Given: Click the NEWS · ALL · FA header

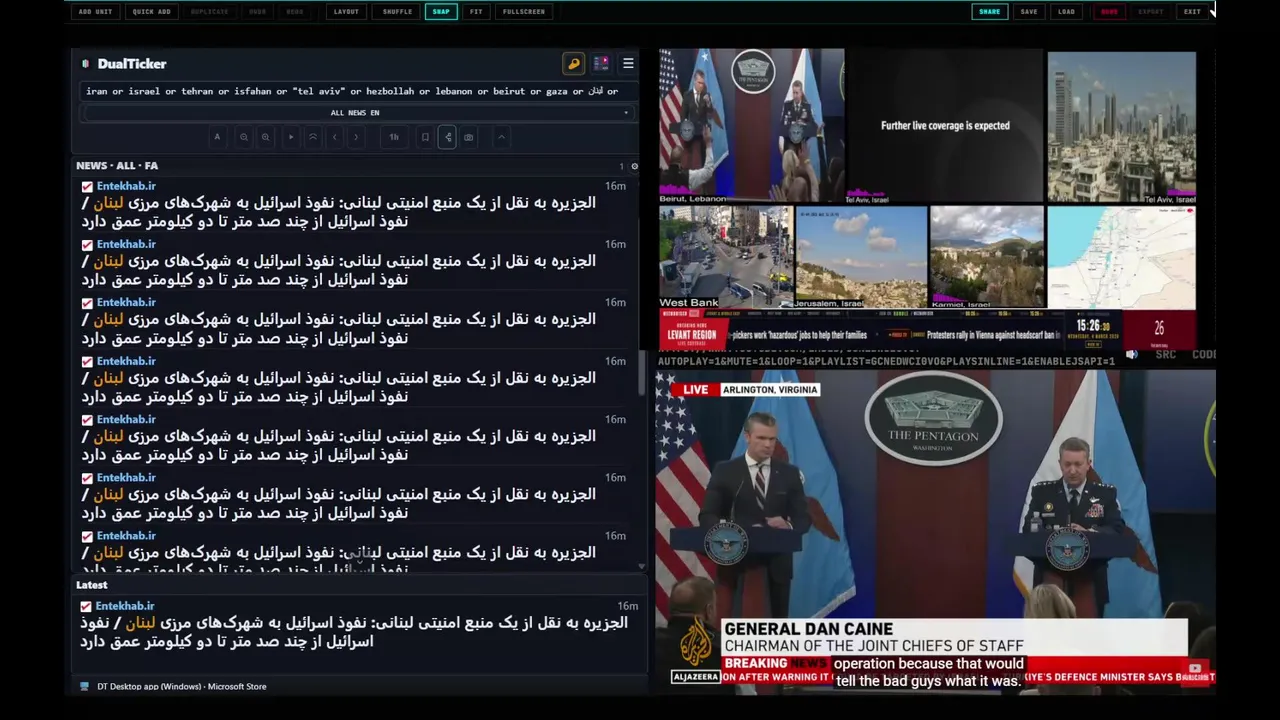Looking at the screenshot, I should [117, 166].
